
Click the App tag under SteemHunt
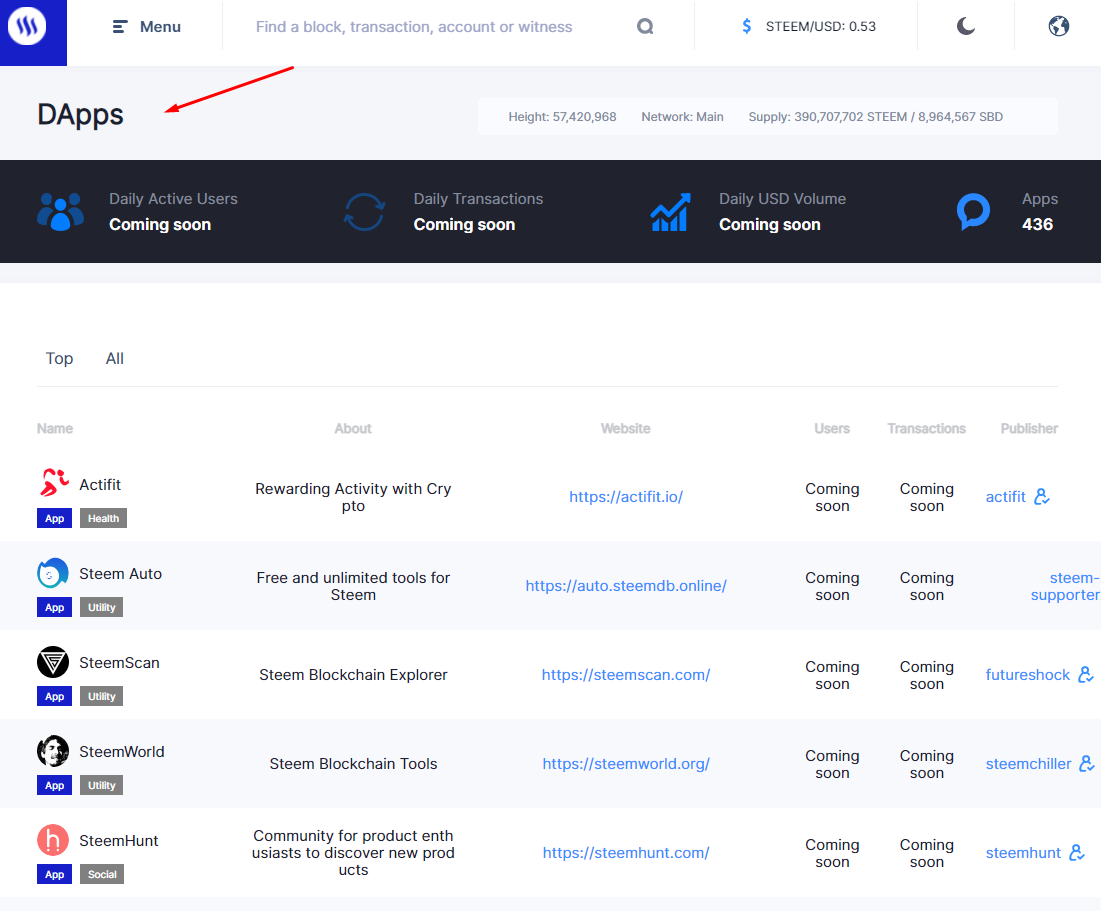tap(55, 874)
